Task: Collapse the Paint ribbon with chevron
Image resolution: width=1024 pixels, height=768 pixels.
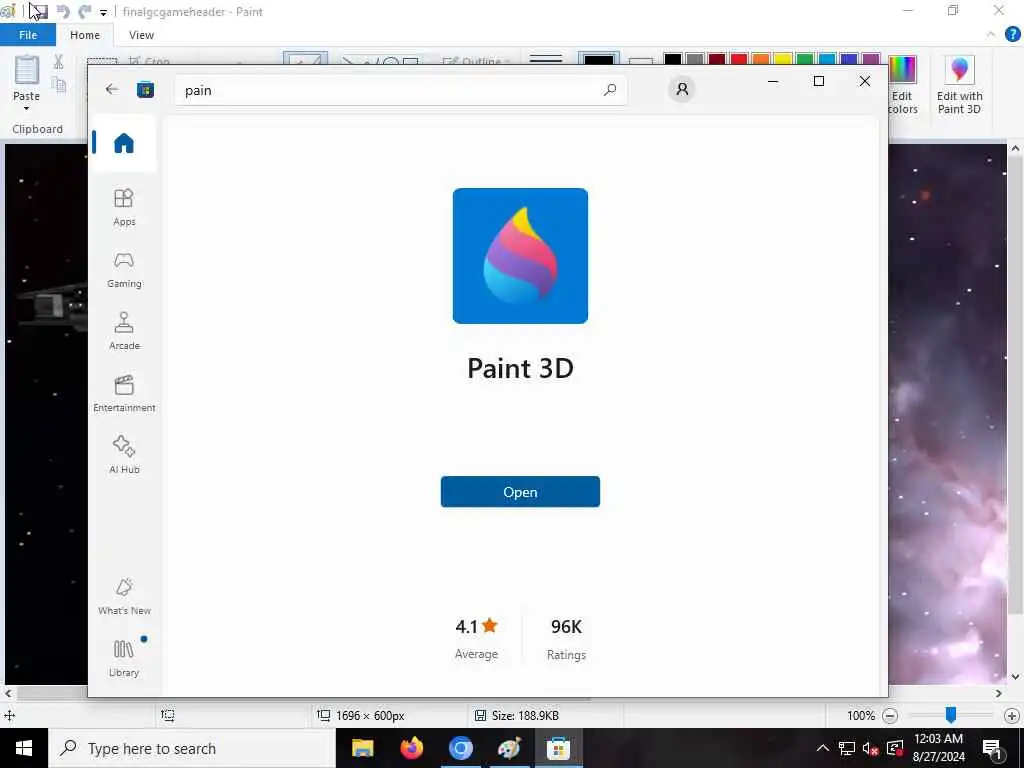Action: point(991,35)
